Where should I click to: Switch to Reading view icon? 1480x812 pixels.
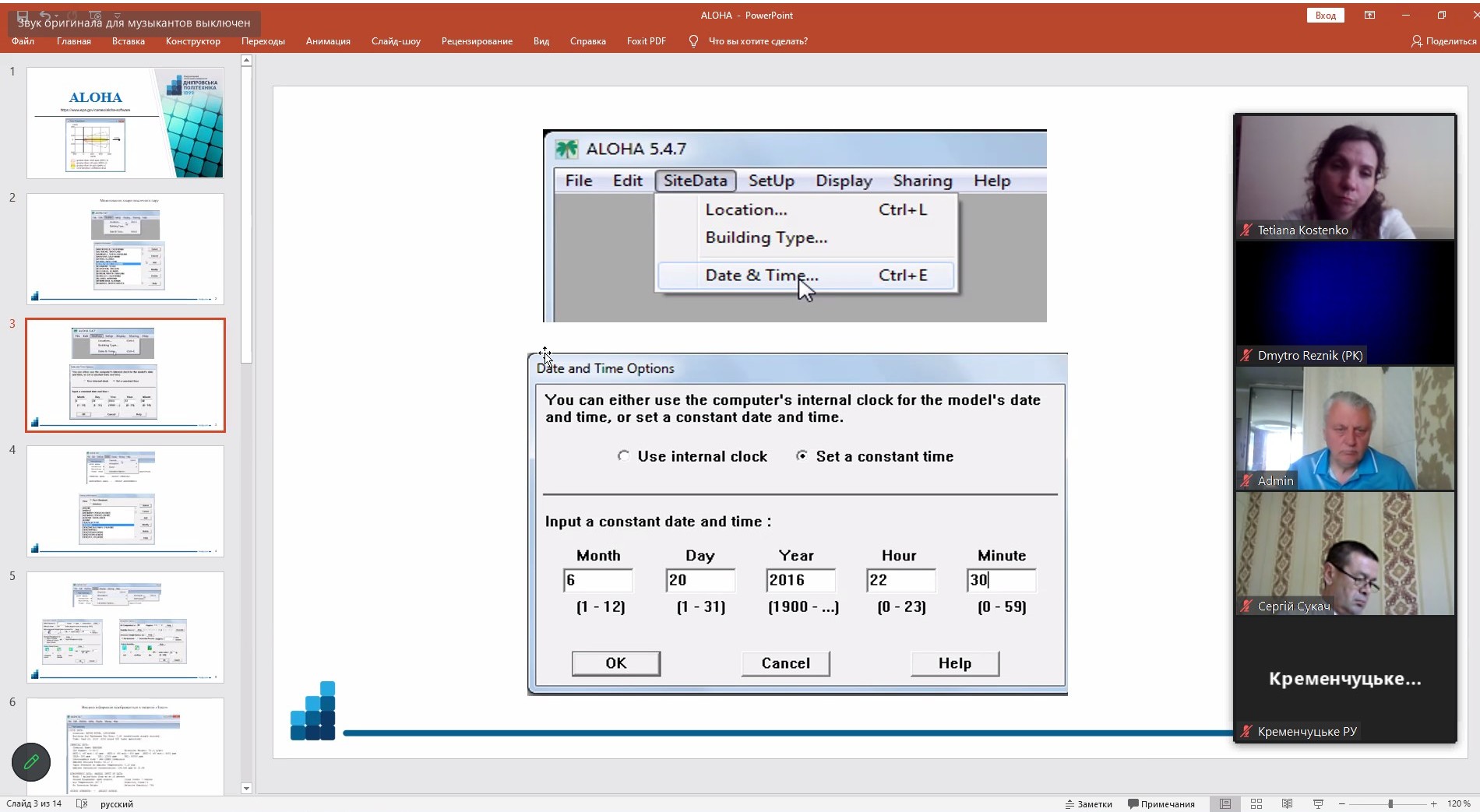[1288, 804]
